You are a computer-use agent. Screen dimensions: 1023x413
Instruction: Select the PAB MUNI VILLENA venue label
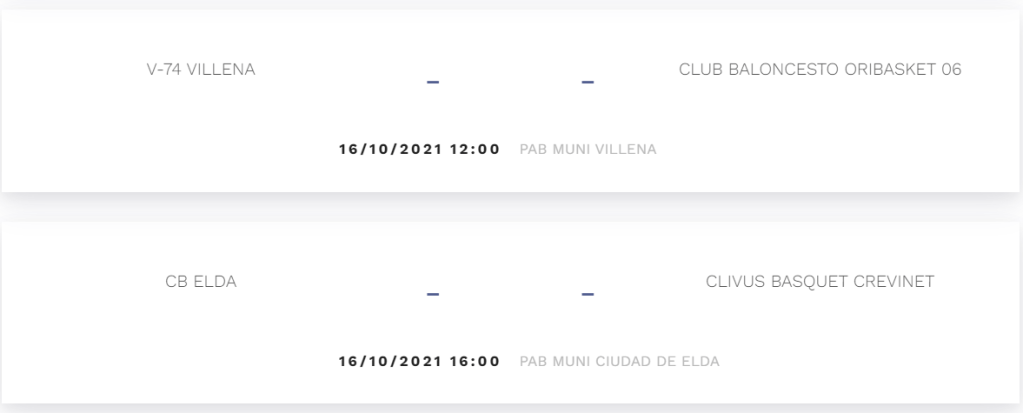(588, 150)
